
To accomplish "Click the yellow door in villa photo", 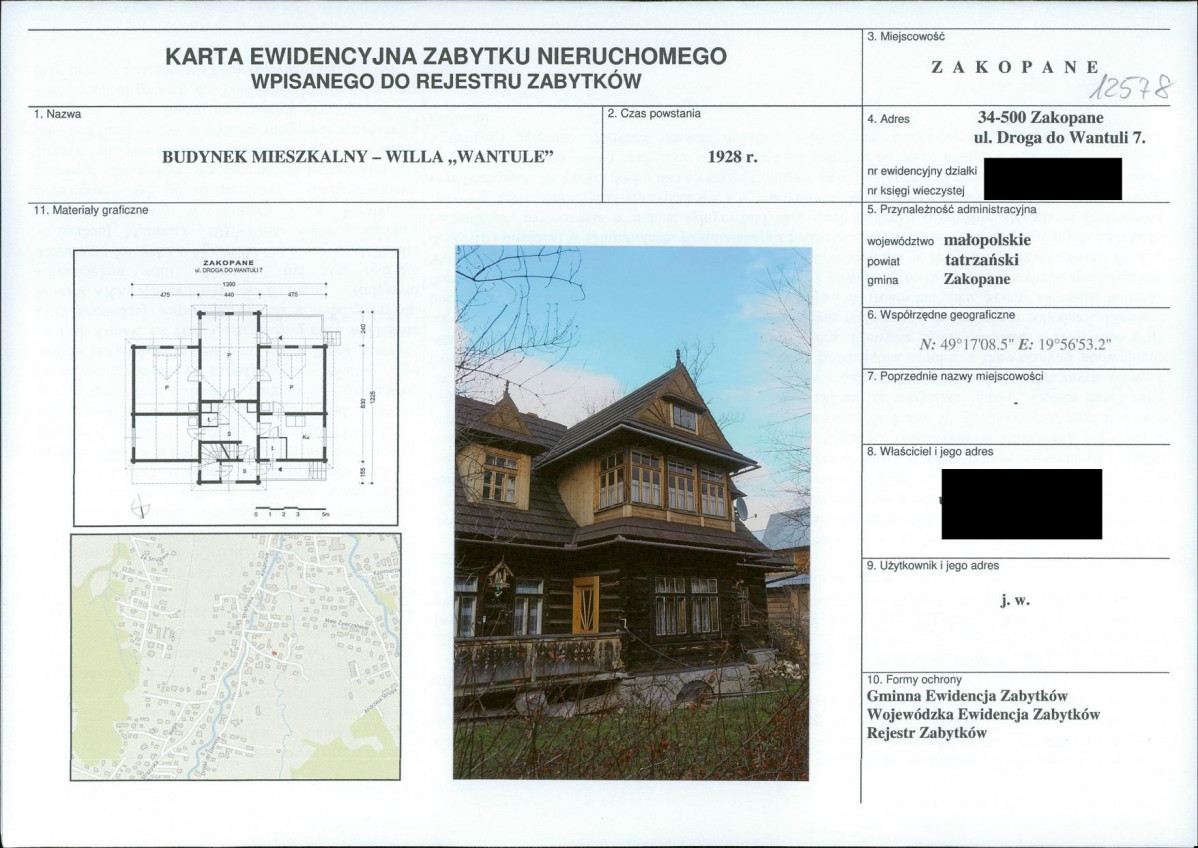I will pyautogui.click(x=585, y=604).
